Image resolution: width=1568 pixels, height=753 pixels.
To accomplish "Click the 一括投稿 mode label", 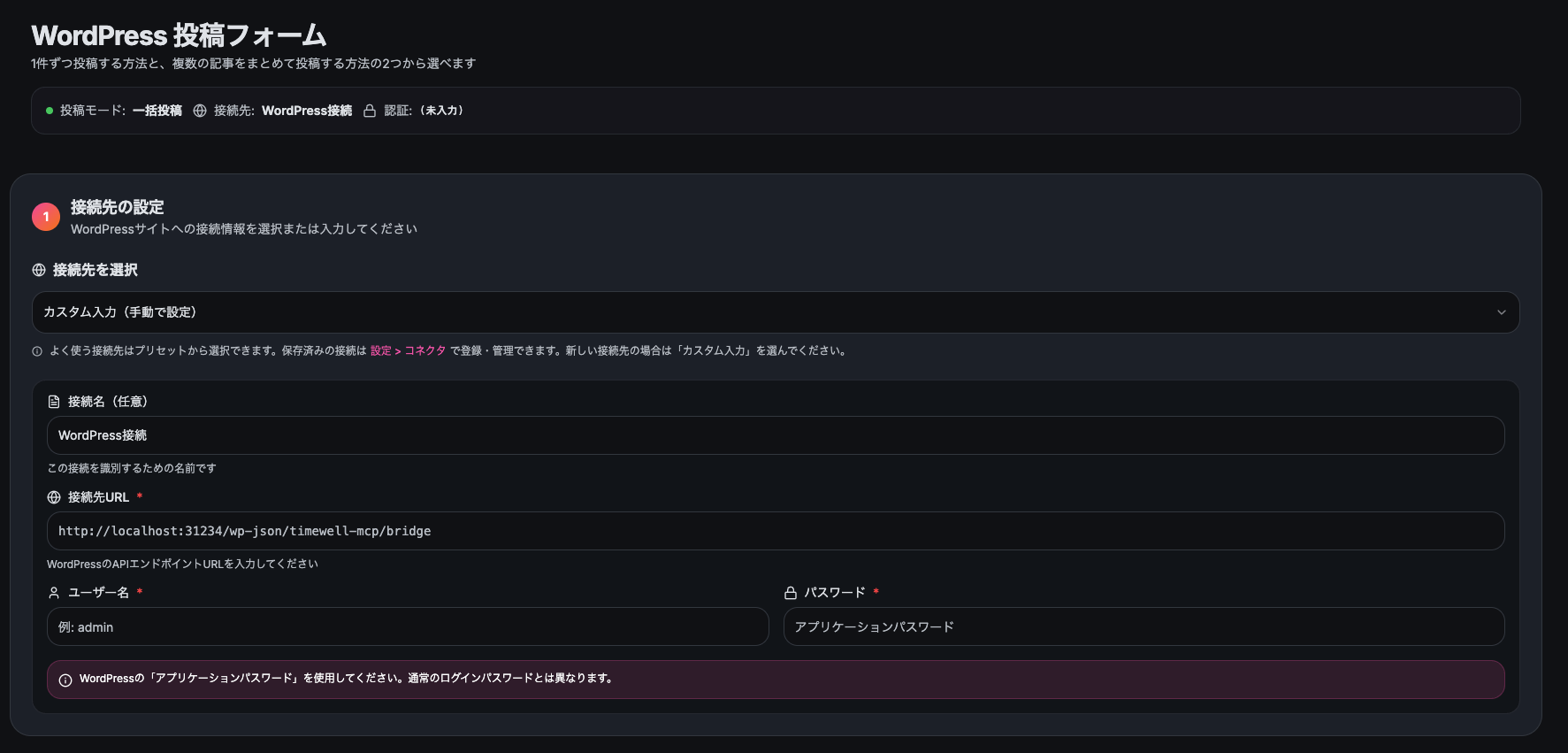I will click(x=157, y=111).
